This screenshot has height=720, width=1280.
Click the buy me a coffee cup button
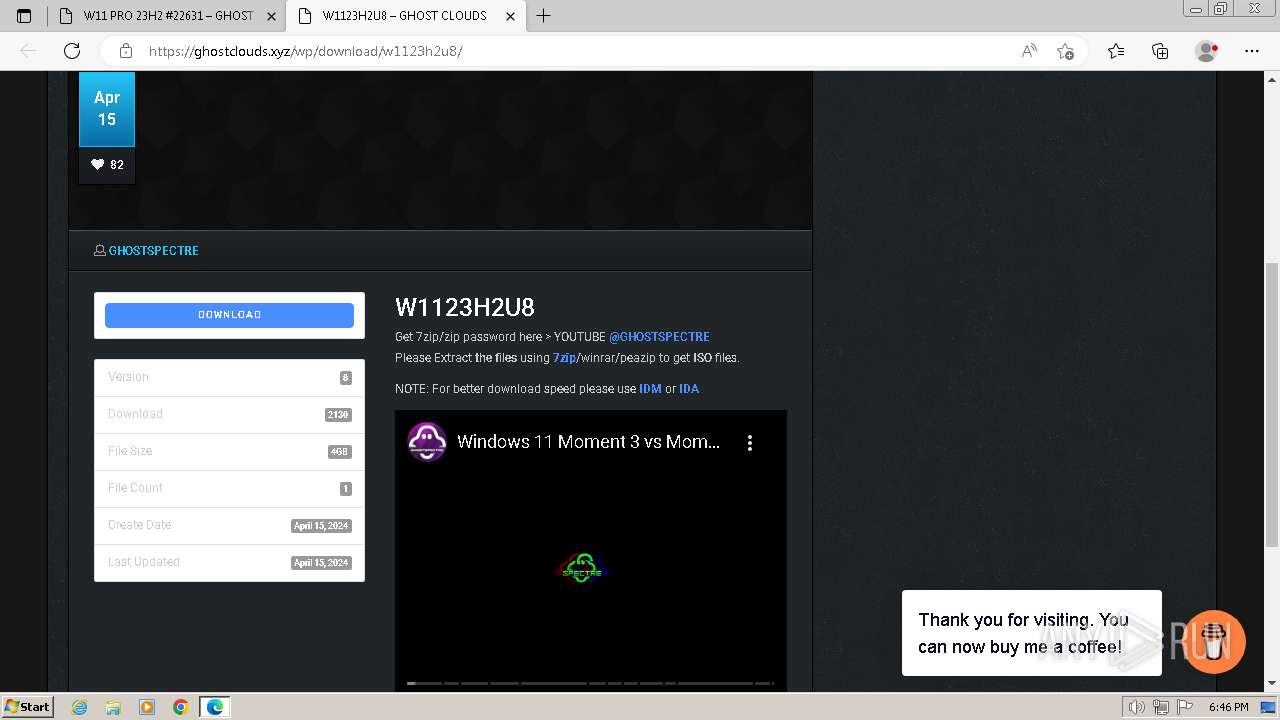tap(1214, 642)
